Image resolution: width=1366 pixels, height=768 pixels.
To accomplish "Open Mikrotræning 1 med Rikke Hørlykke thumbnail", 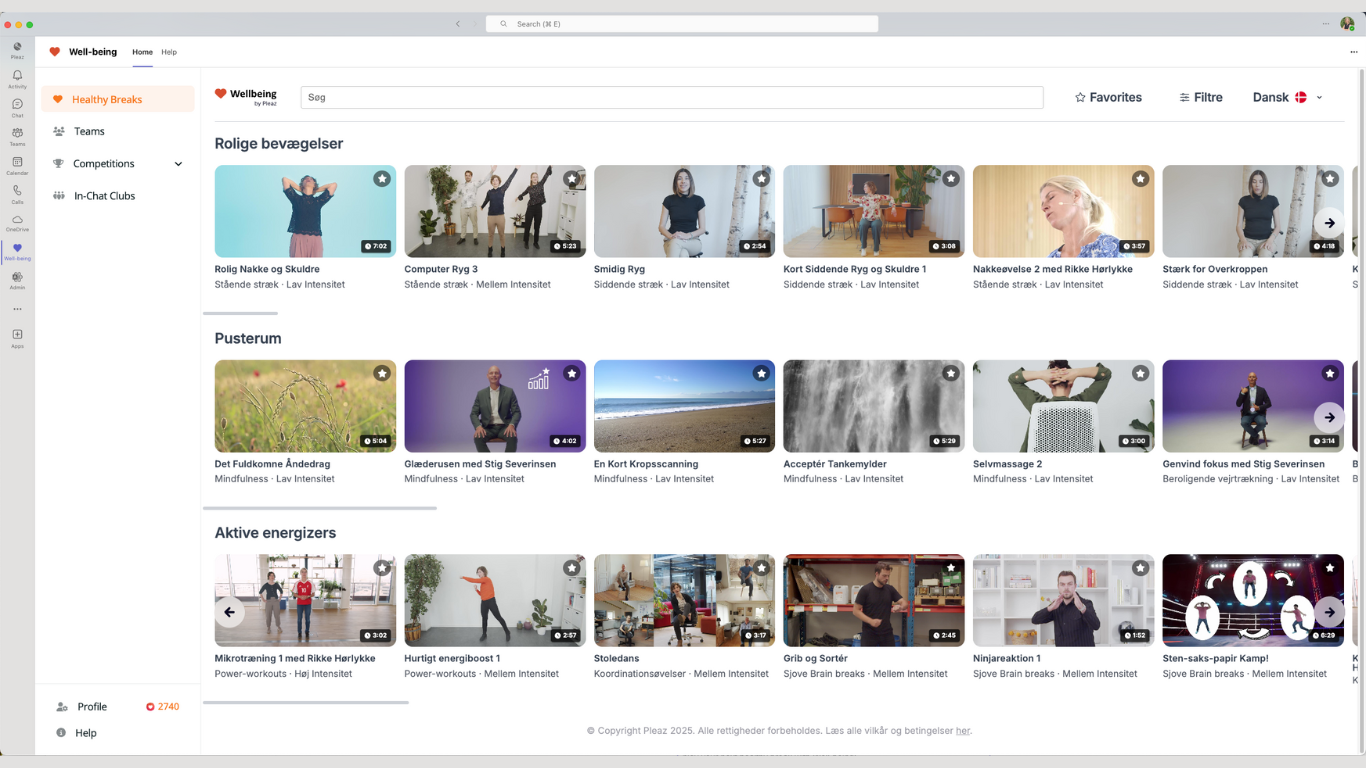I will [305, 600].
